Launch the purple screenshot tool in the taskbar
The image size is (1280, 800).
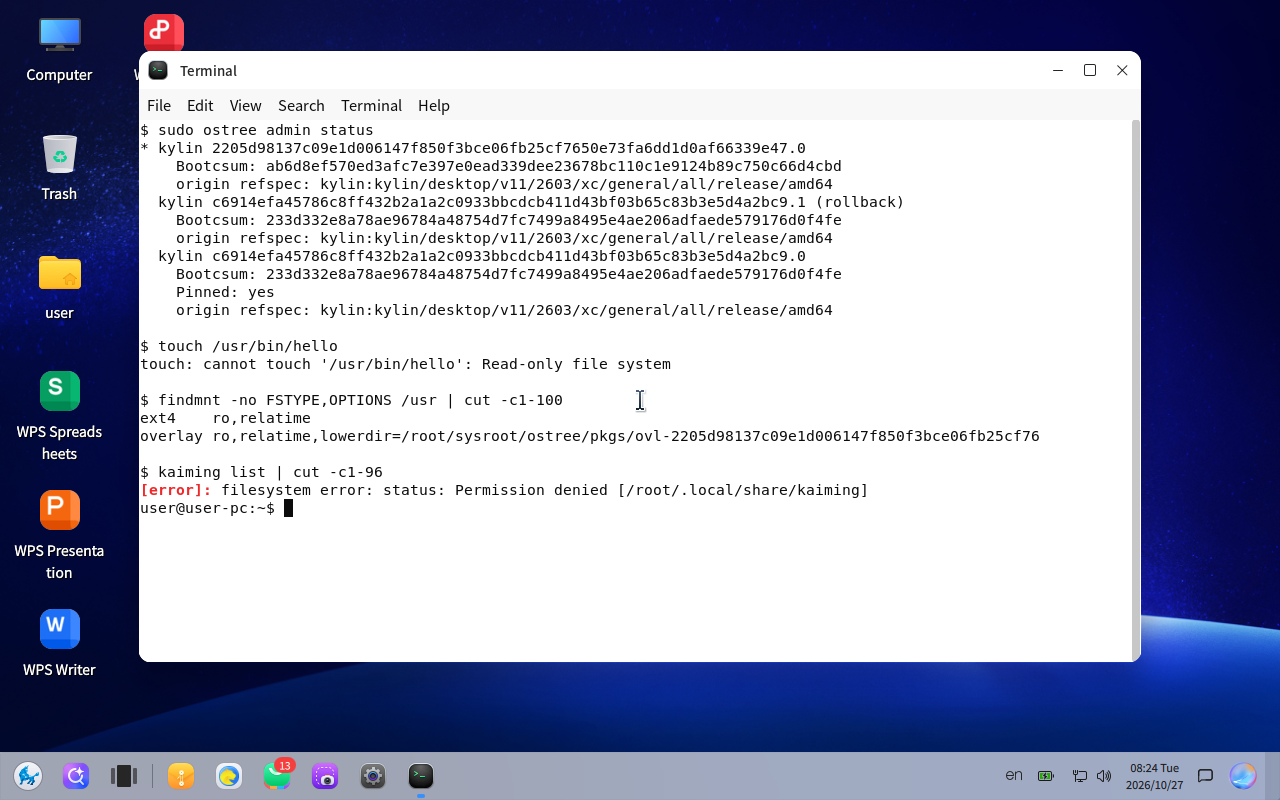(325, 776)
